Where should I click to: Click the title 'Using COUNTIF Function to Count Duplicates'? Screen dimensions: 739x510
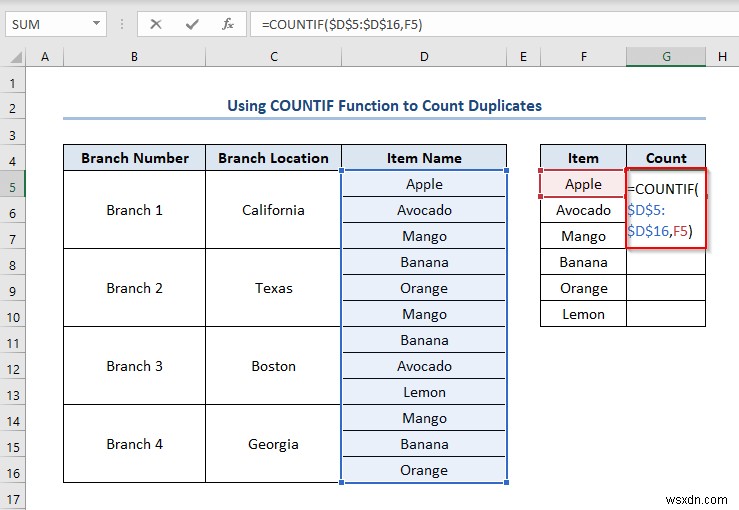point(385,106)
